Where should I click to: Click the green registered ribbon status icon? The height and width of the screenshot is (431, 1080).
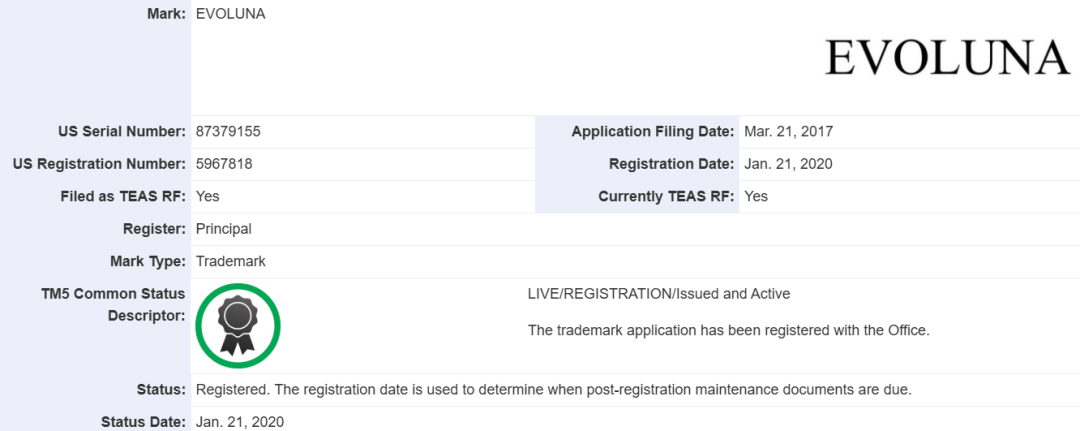coord(237,326)
